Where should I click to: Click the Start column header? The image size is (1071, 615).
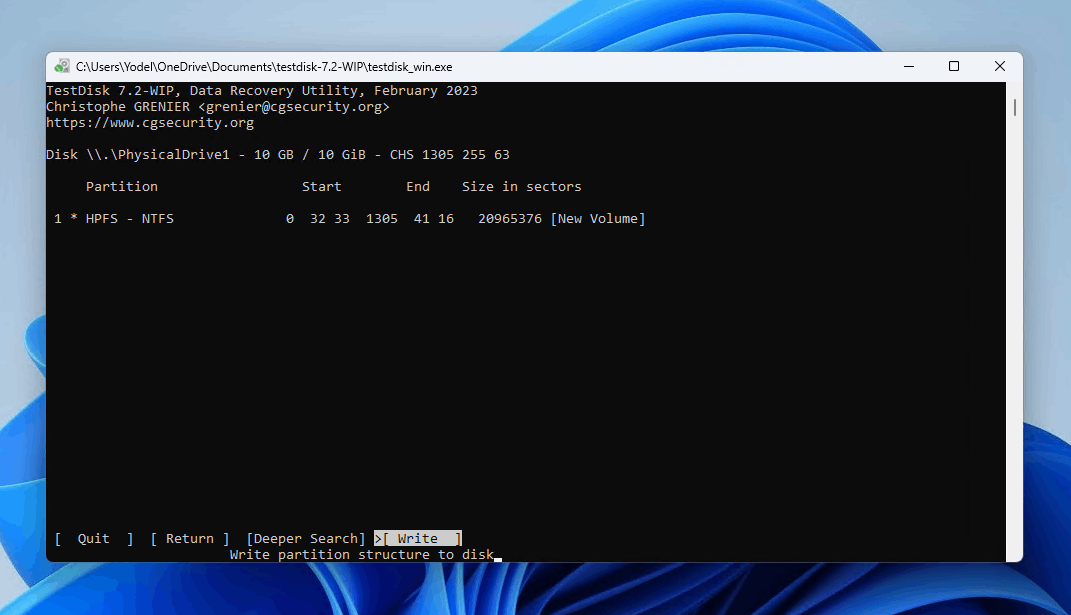pos(322,187)
